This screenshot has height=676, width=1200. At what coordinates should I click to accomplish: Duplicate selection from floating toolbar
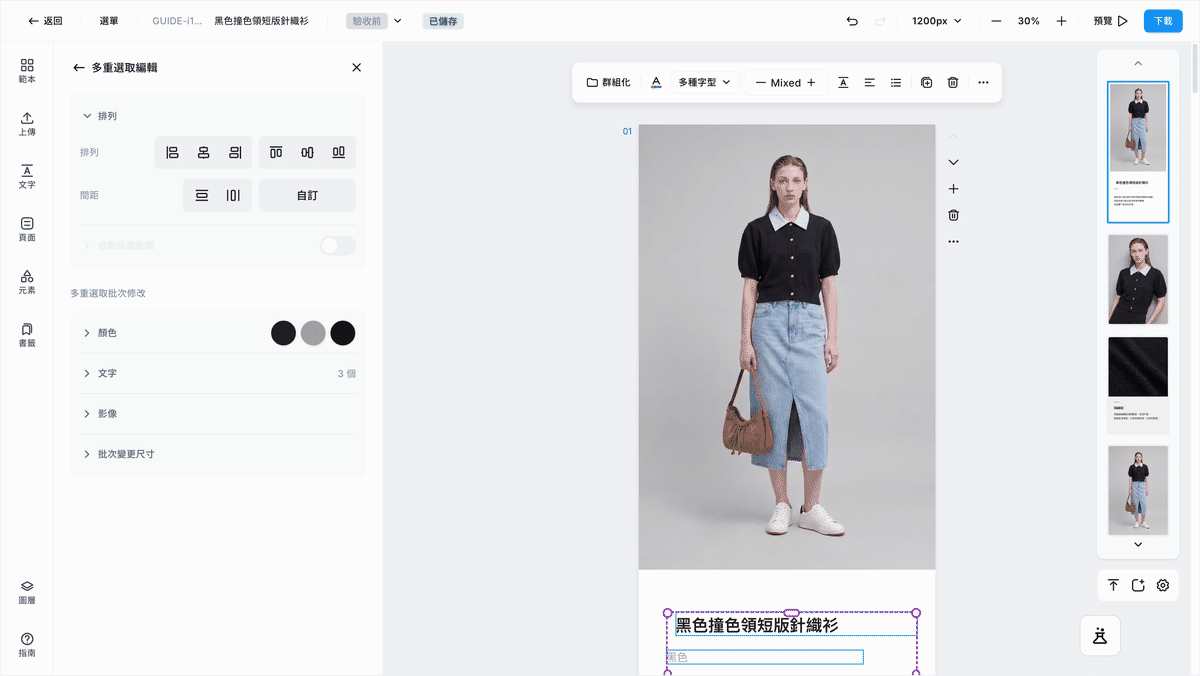(926, 83)
